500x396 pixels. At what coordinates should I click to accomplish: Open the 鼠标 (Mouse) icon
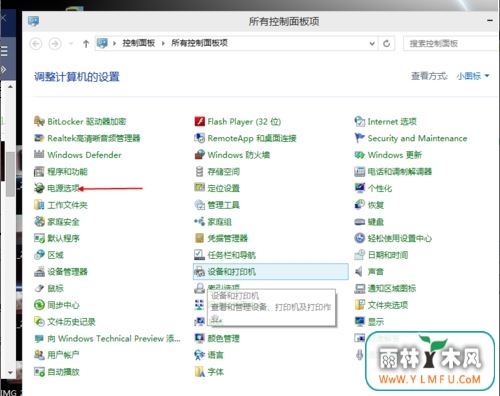tap(39, 288)
